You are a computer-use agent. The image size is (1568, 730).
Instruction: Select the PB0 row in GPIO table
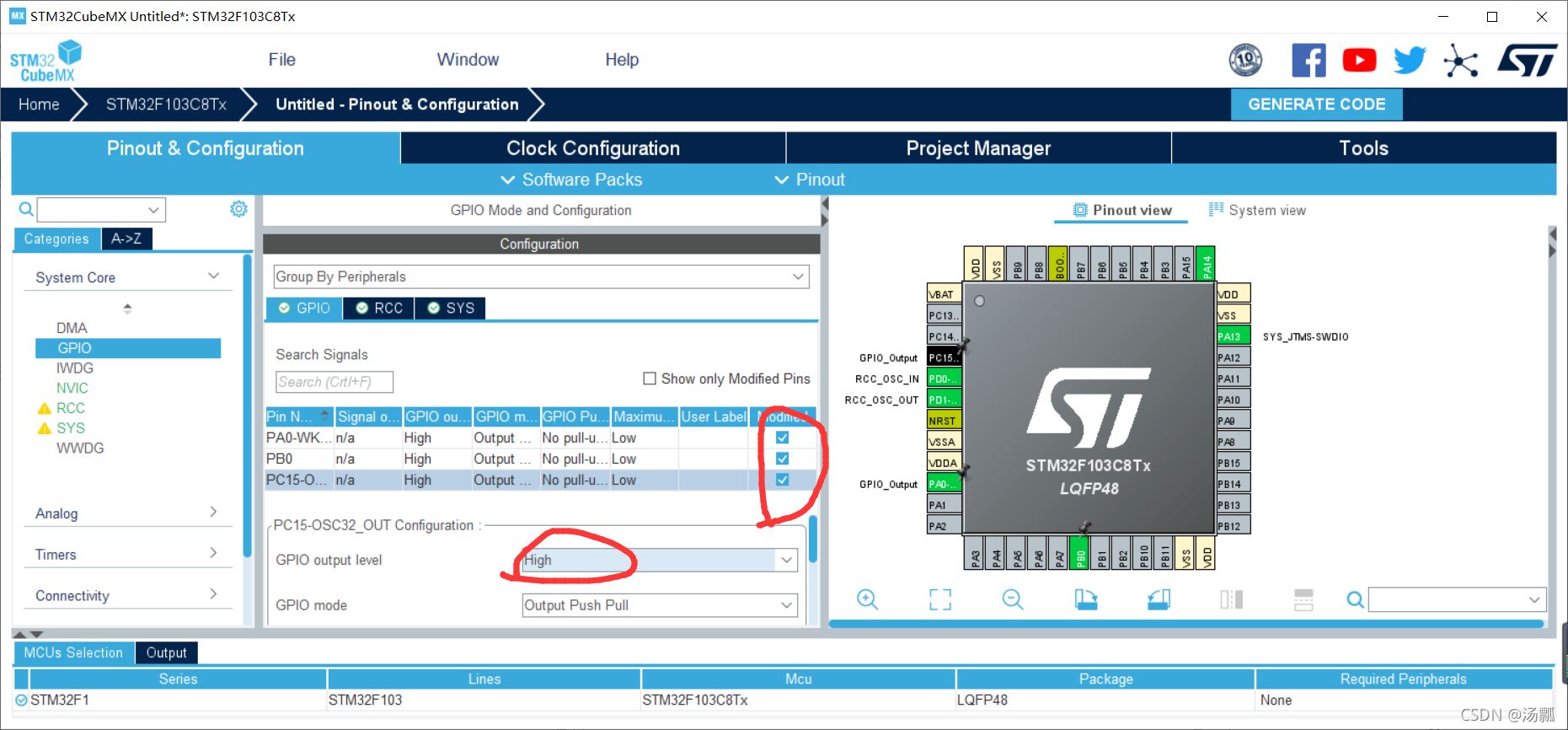point(539,459)
